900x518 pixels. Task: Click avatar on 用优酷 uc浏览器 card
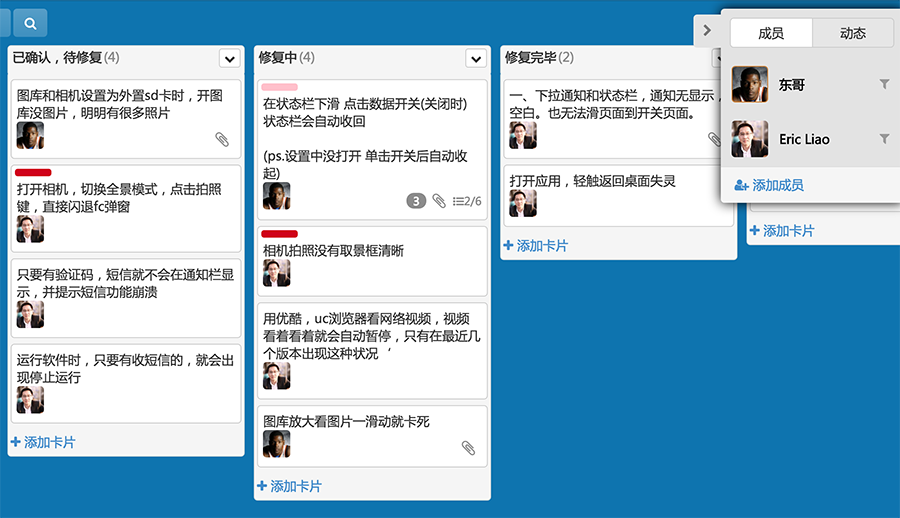(x=277, y=376)
